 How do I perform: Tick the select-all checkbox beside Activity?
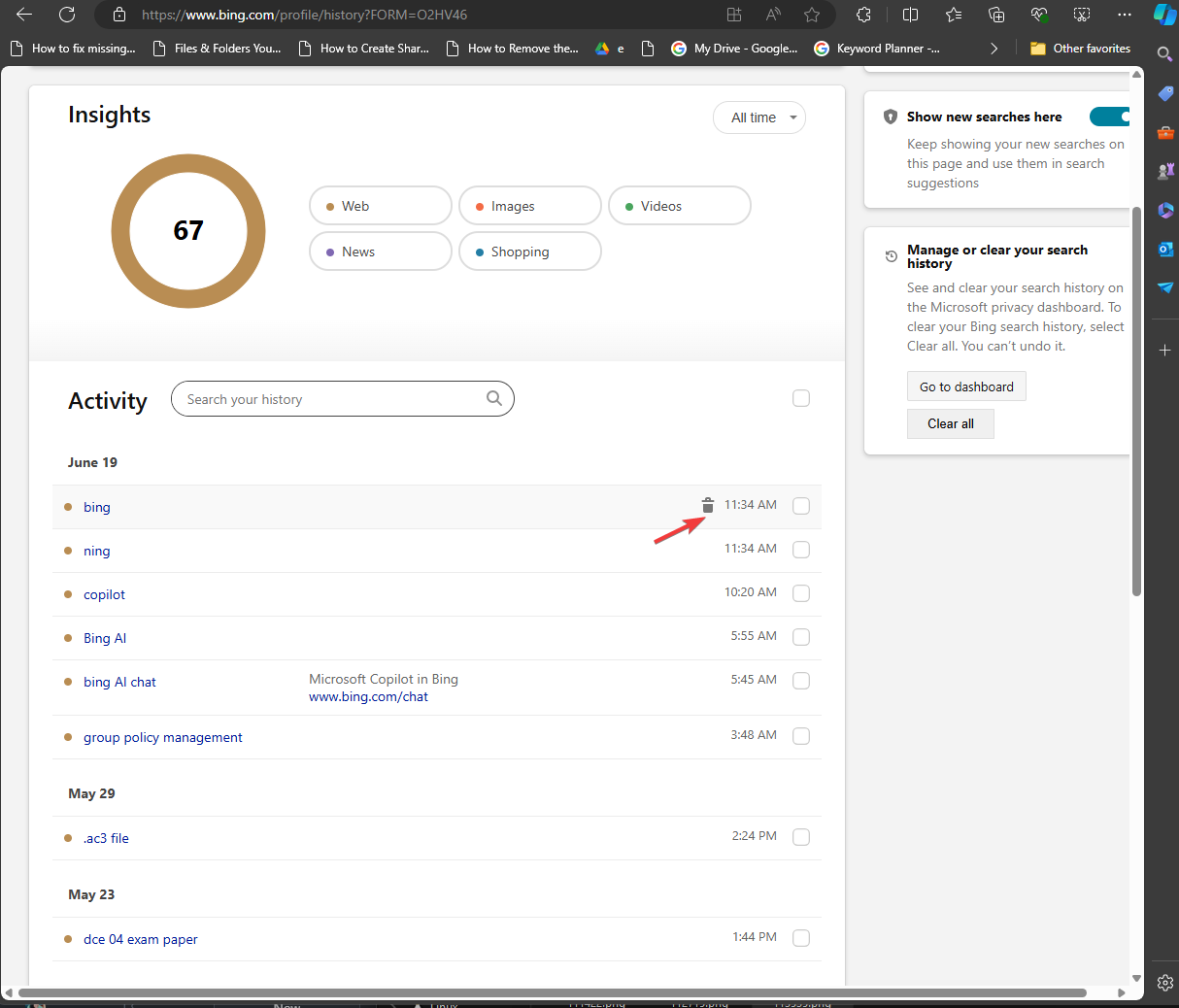[801, 398]
